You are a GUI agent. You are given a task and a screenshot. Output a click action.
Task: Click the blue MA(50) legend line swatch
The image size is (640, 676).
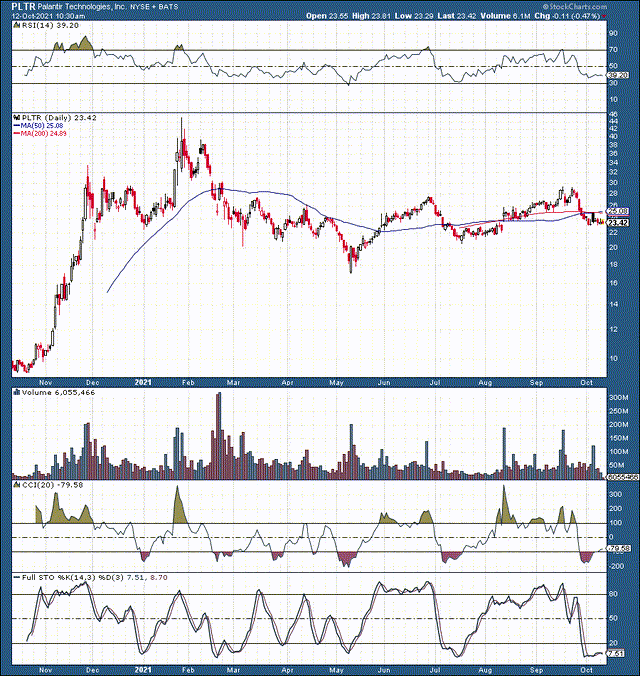[x=17, y=125]
